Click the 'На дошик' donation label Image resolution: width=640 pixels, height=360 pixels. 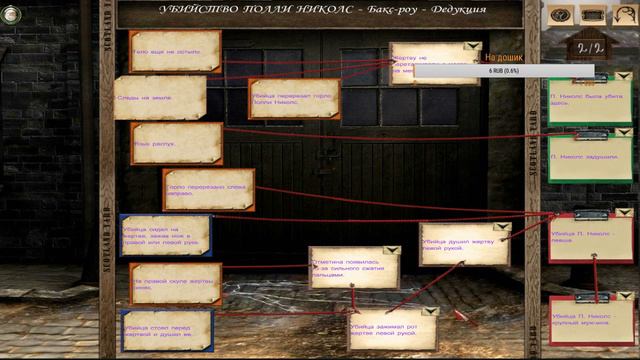504,58
